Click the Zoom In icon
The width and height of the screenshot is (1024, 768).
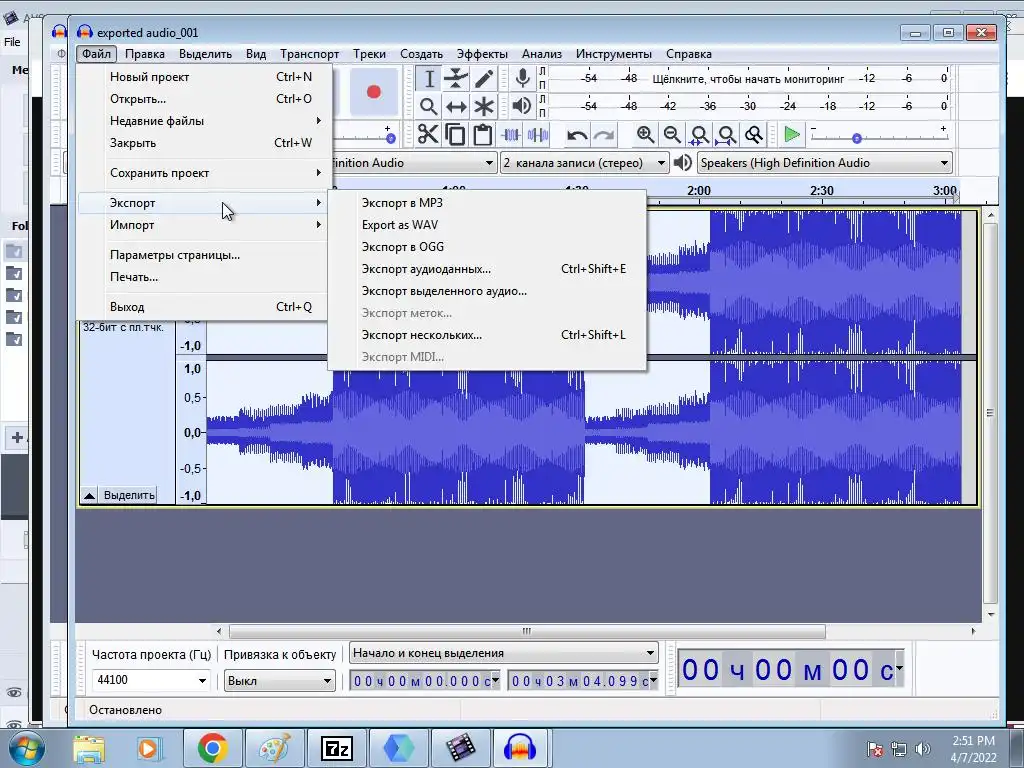(x=645, y=135)
